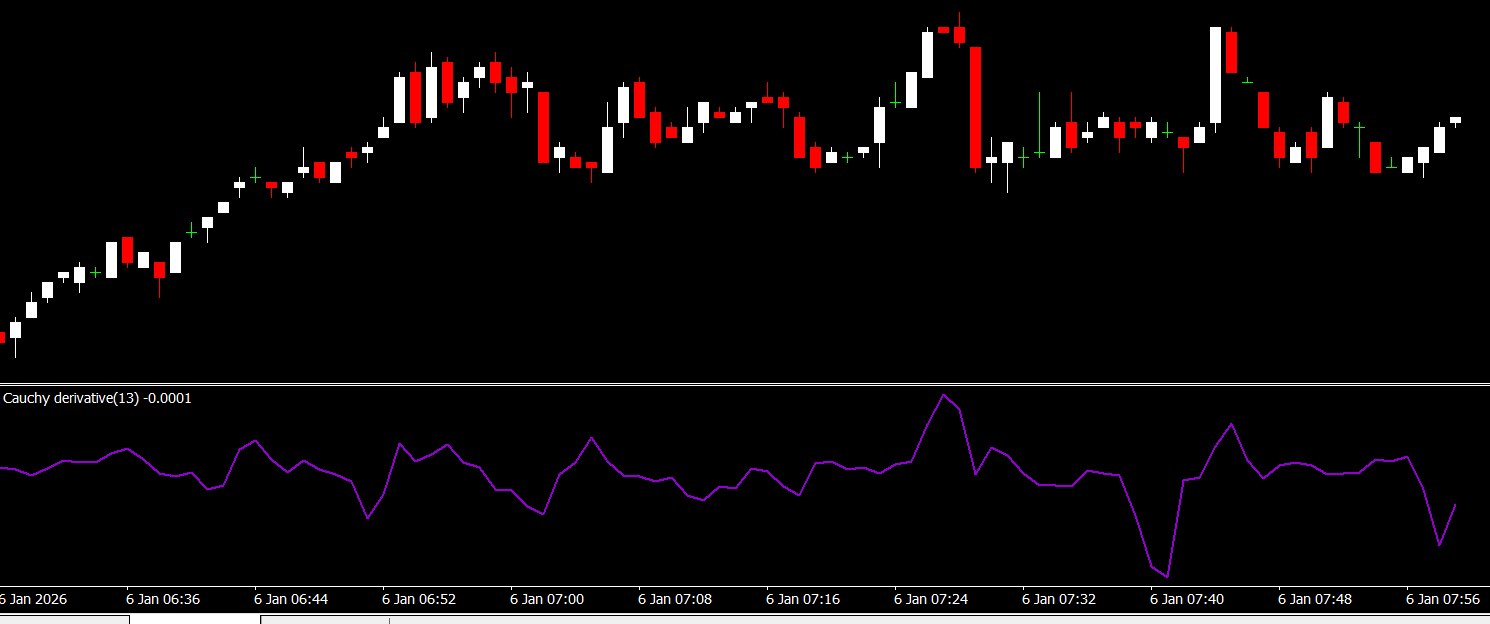Image resolution: width=1490 pixels, height=624 pixels.
Task: Click the tall white candle after 07:40
Action: 1215,75
